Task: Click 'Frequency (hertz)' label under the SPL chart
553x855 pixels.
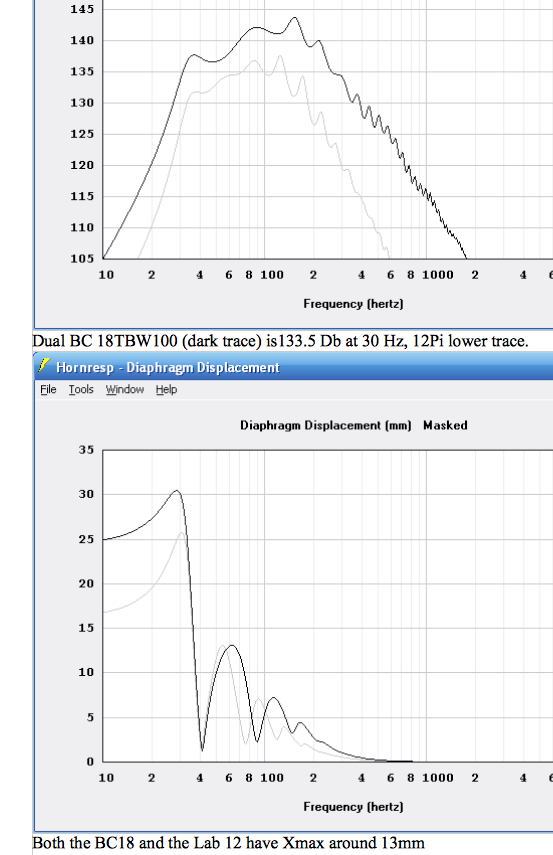Action: [353, 304]
